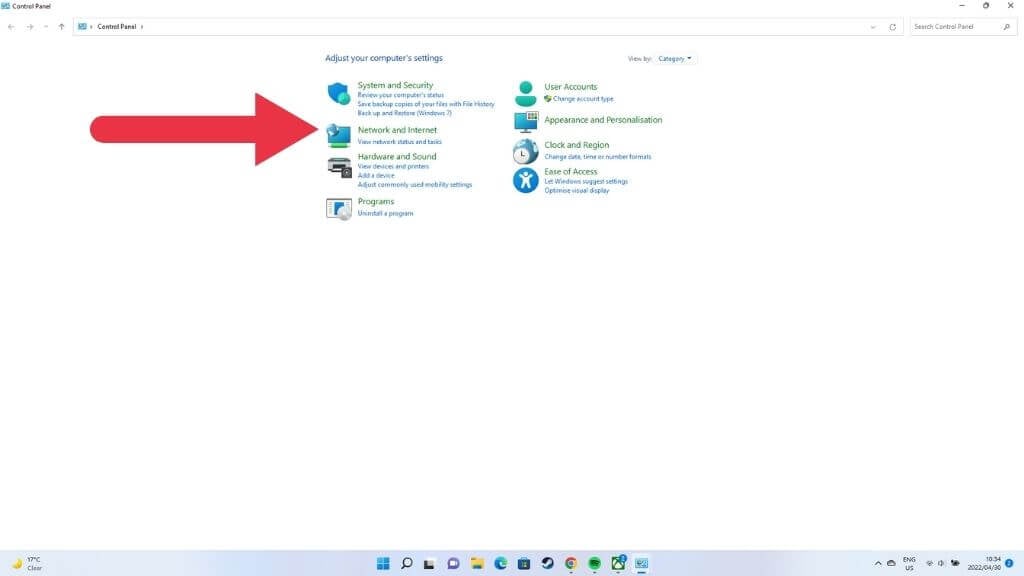Go back using the back arrow

[11, 27]
